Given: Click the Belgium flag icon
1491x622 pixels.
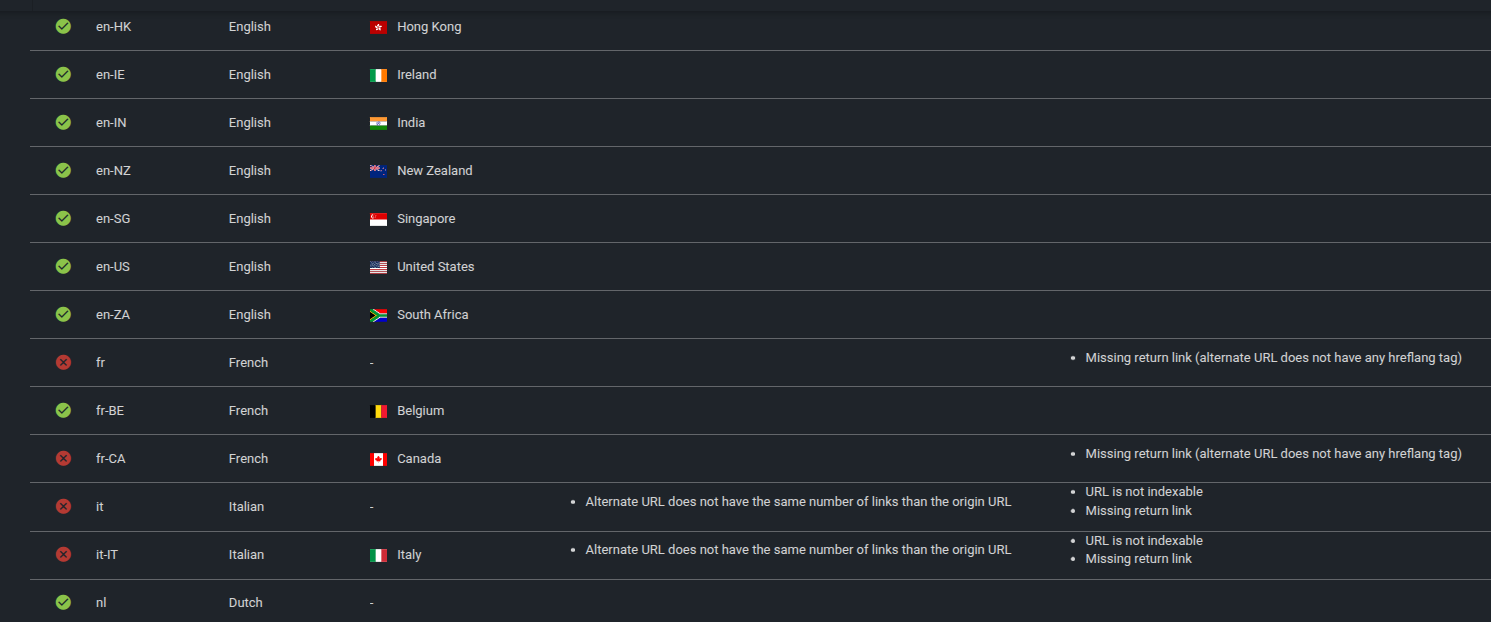Looking at the screenshot, I should point(378,411).
